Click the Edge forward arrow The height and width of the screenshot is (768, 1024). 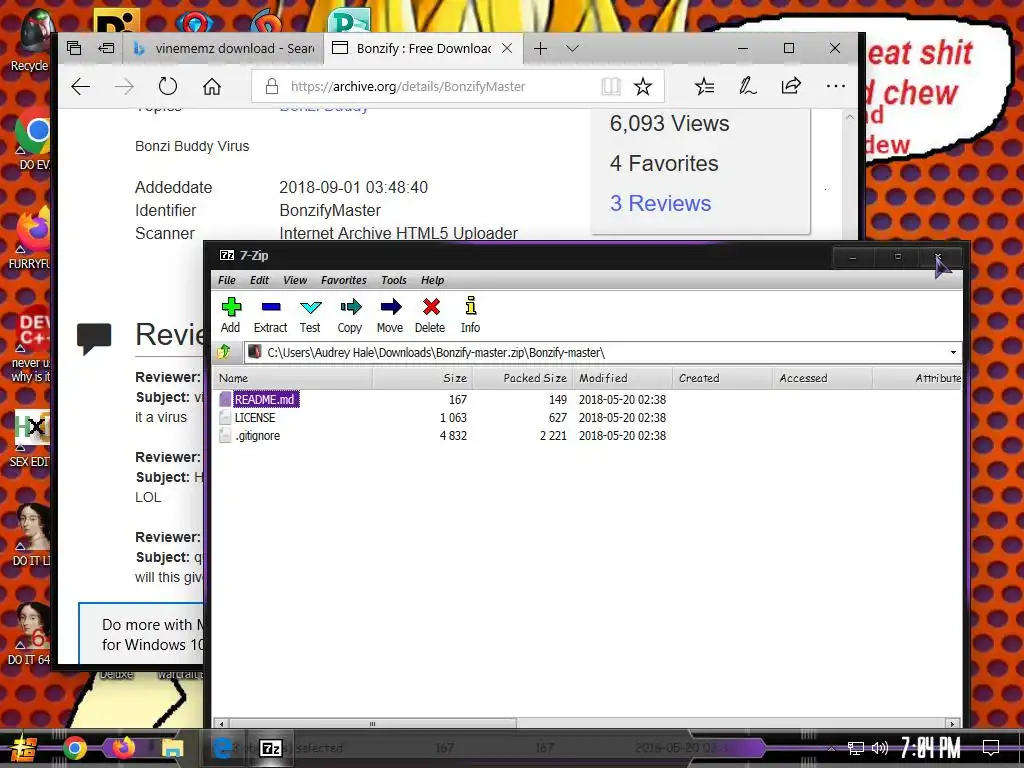pos(124,86)
